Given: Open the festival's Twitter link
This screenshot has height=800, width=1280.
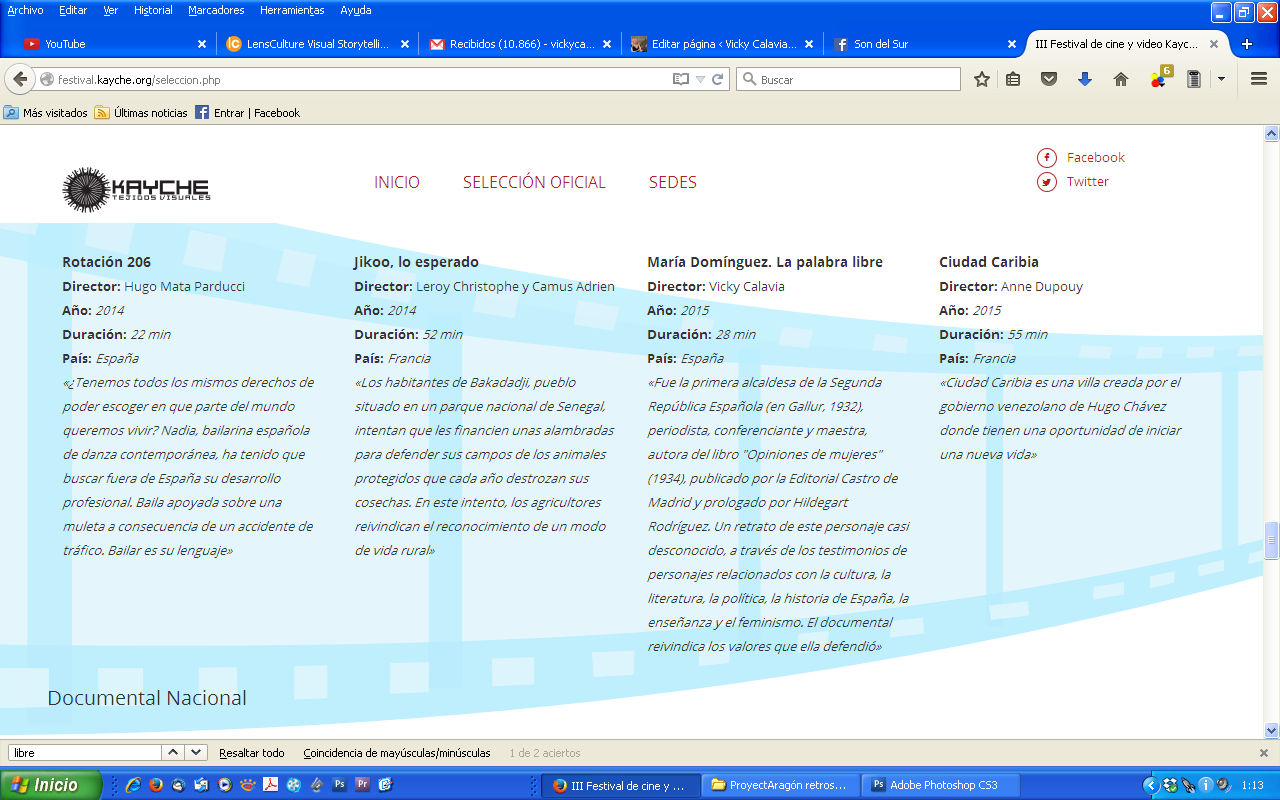Looking at the screenshot, I should [1087, 181].
